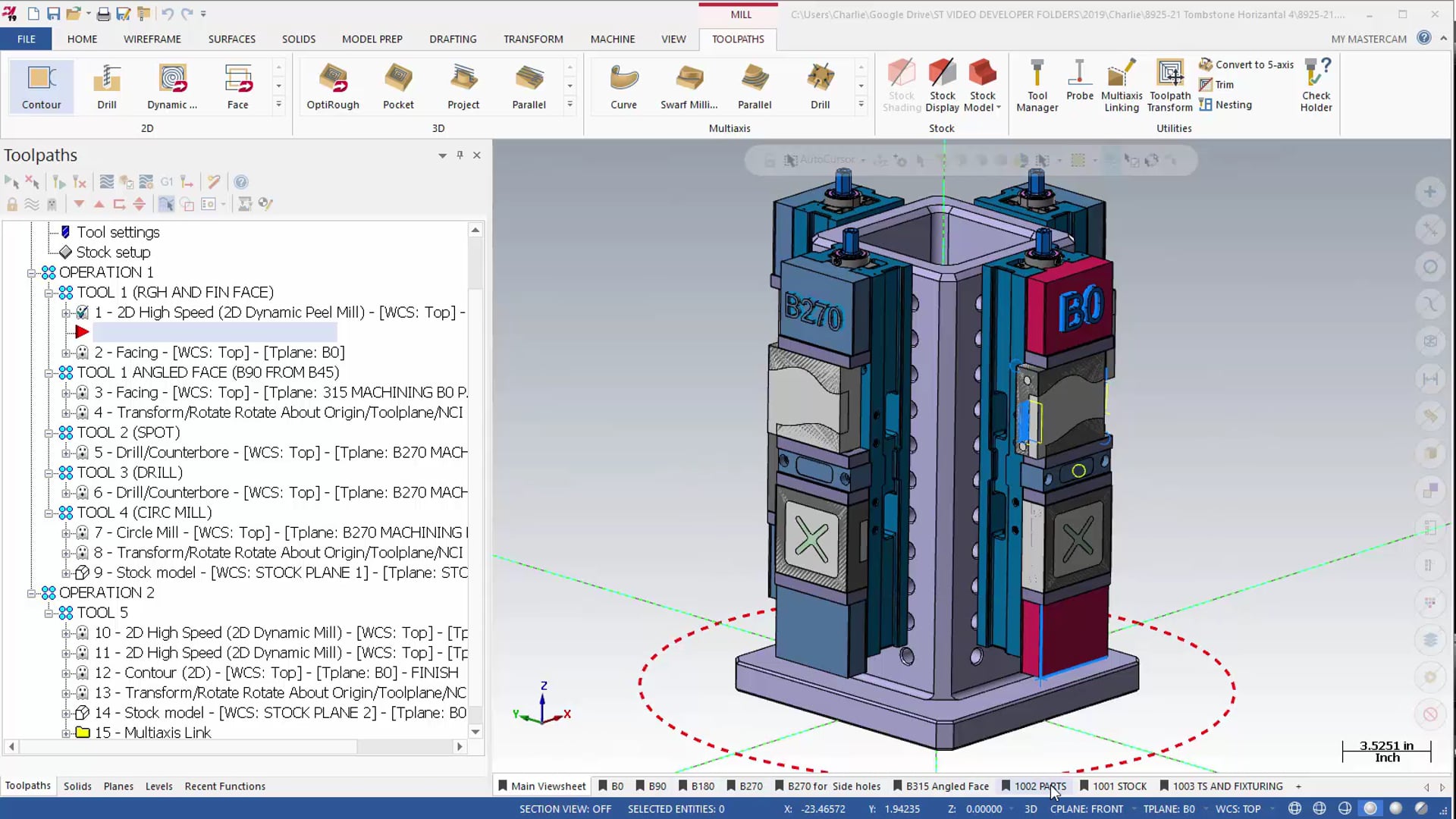The image size is (1456, 819).
Task: Open Toolpaths panel options dropdown arrow
Action: (442, 155)
